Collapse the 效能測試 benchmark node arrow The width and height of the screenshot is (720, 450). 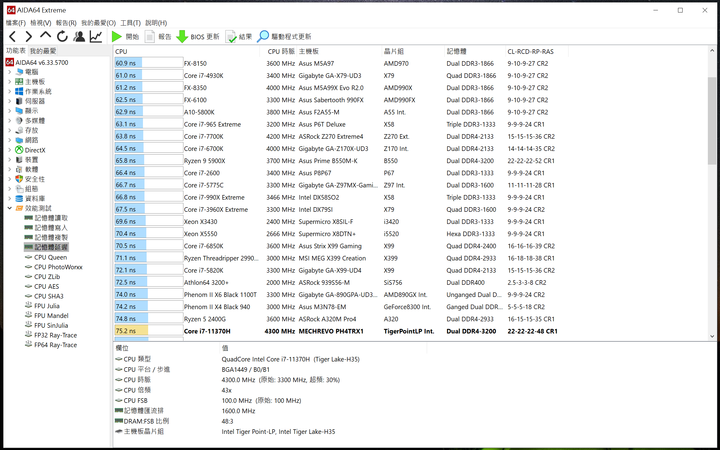(10, 208)
